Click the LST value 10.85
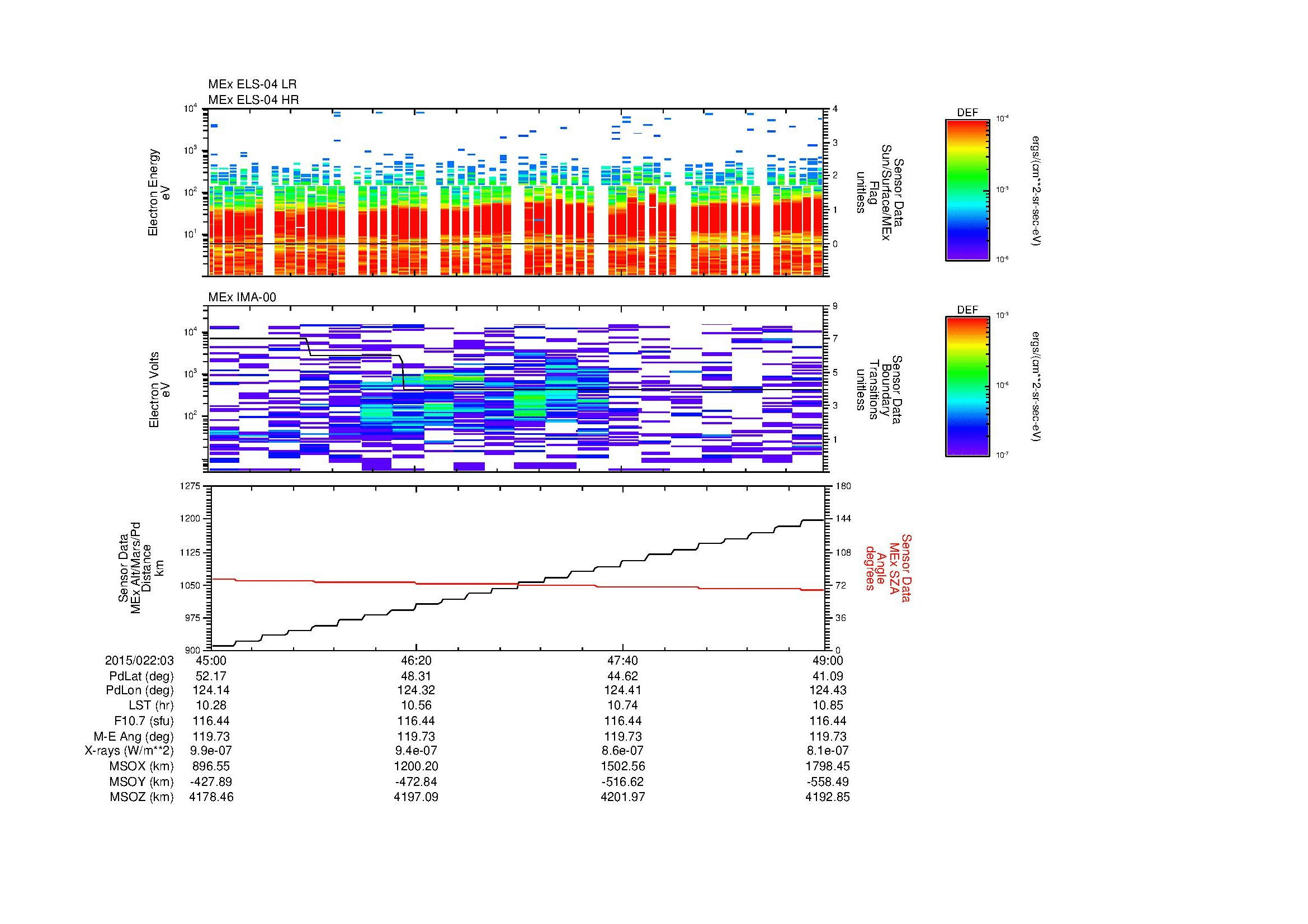This screenshot has height=924, width=1308. (828, 705)
